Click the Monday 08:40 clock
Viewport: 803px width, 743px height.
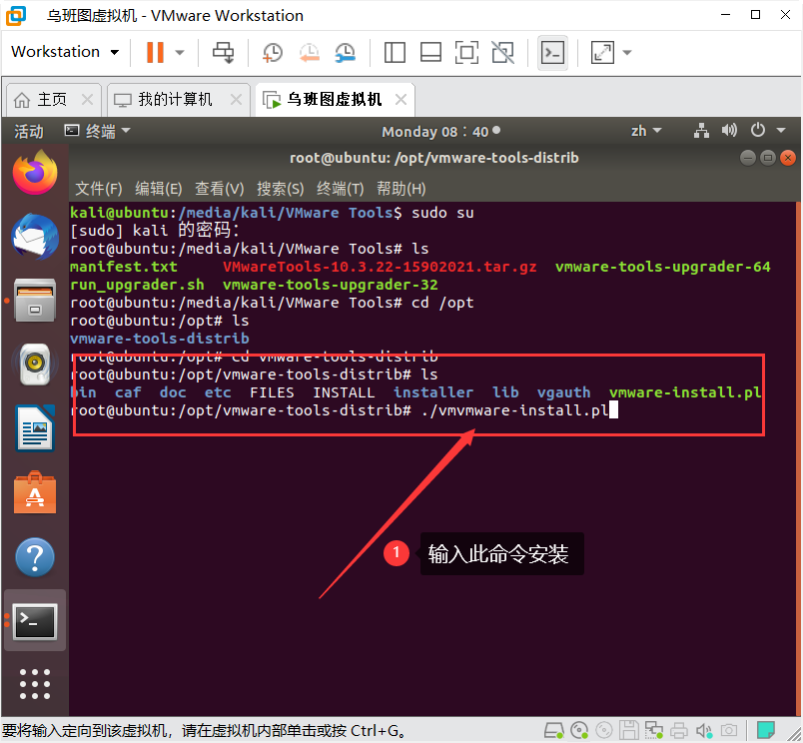(x=440, y=132)
